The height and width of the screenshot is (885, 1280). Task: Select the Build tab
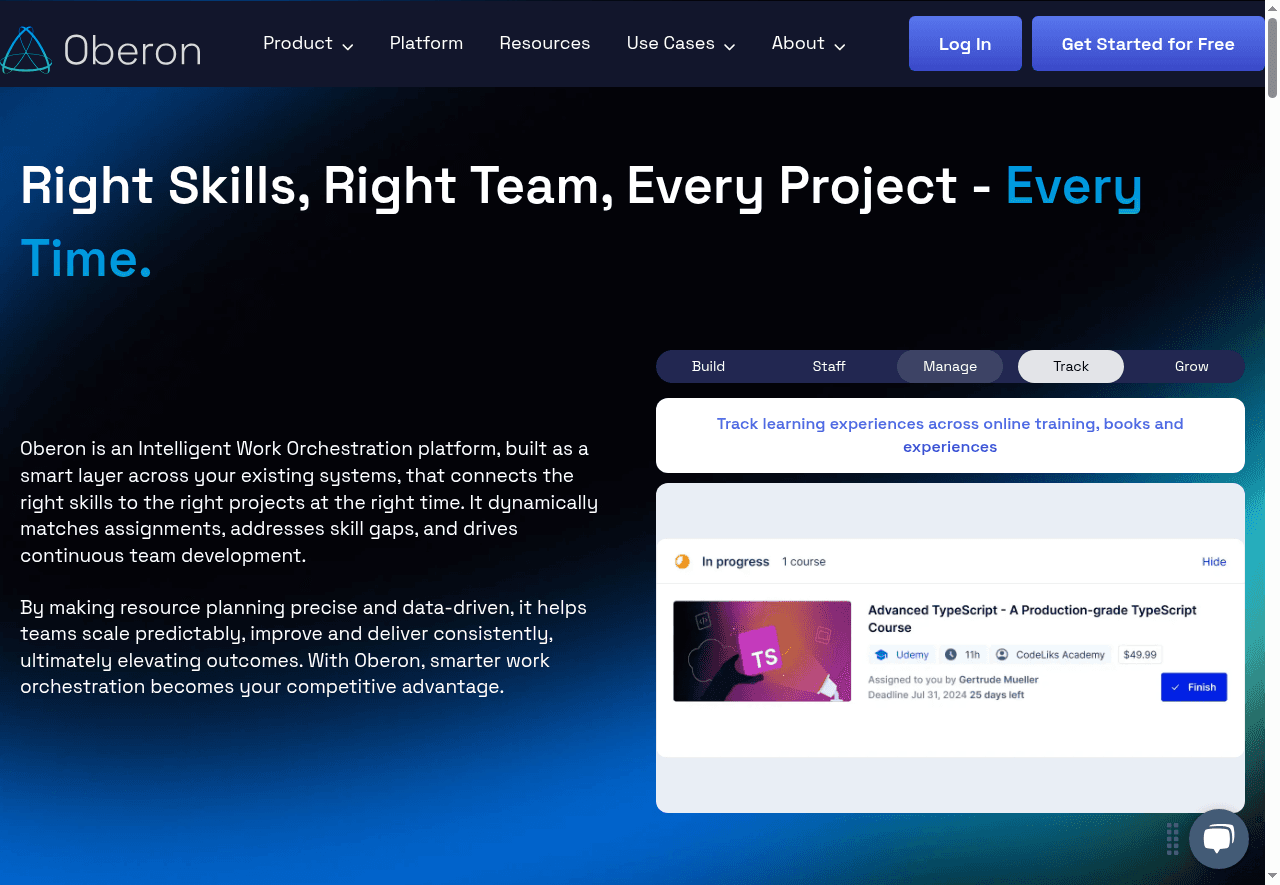point(708,366)
